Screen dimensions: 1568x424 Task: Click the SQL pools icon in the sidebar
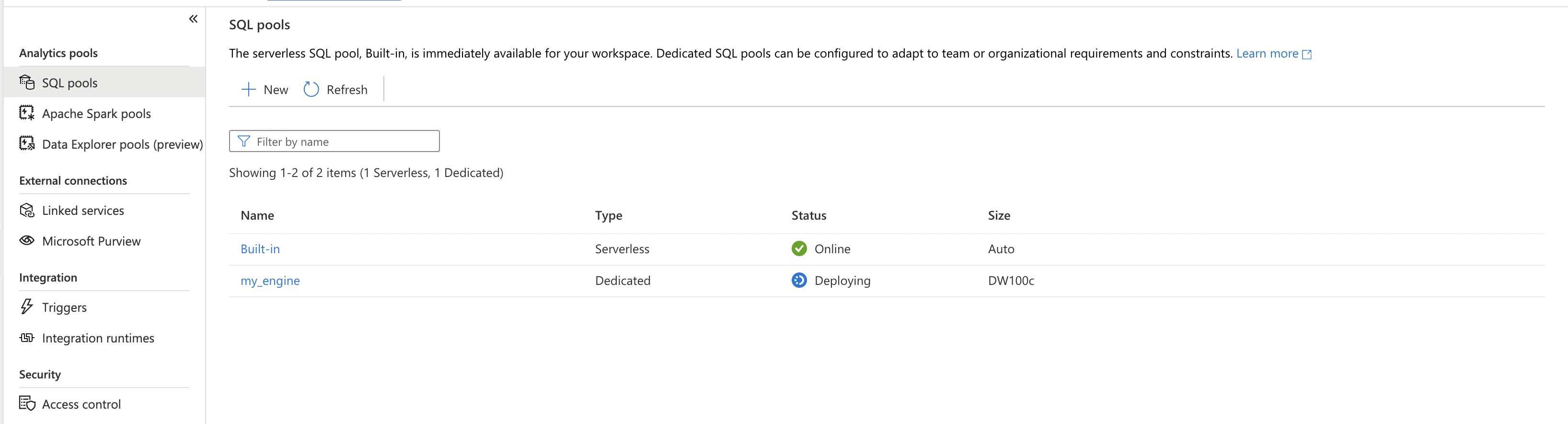[x=27, y=82]
